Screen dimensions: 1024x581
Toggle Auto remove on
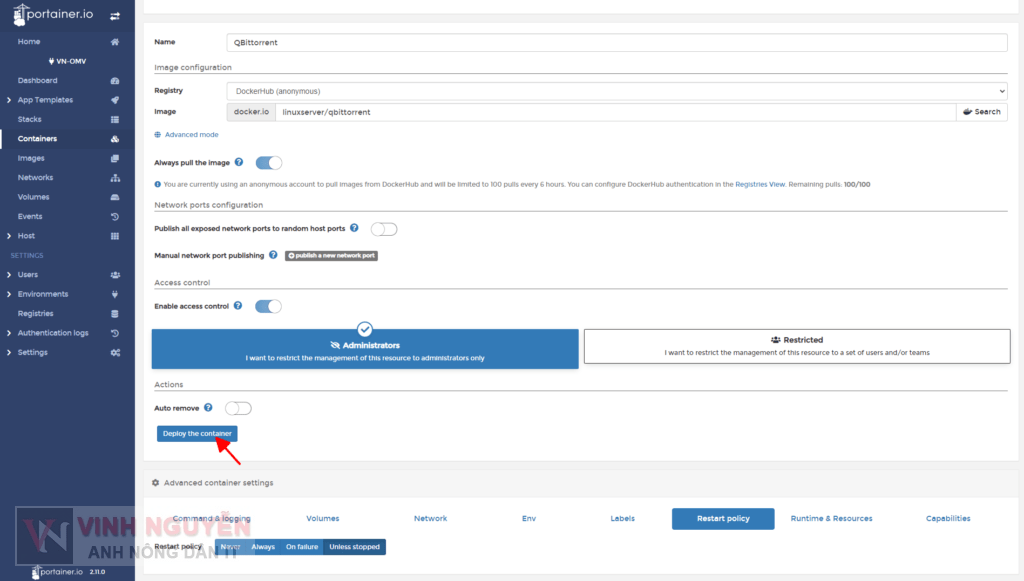click(x=237, y=408)
